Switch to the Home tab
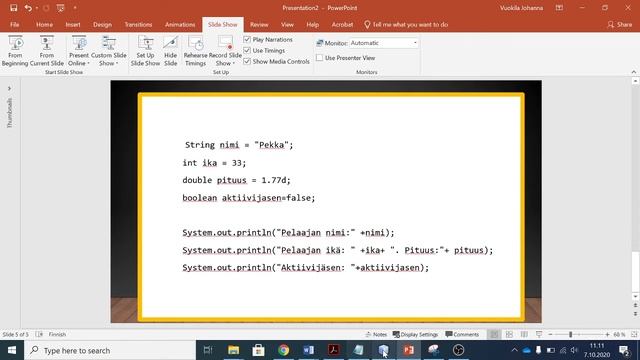Viewport: 640px width, 360px height. [x=44, y=24]
